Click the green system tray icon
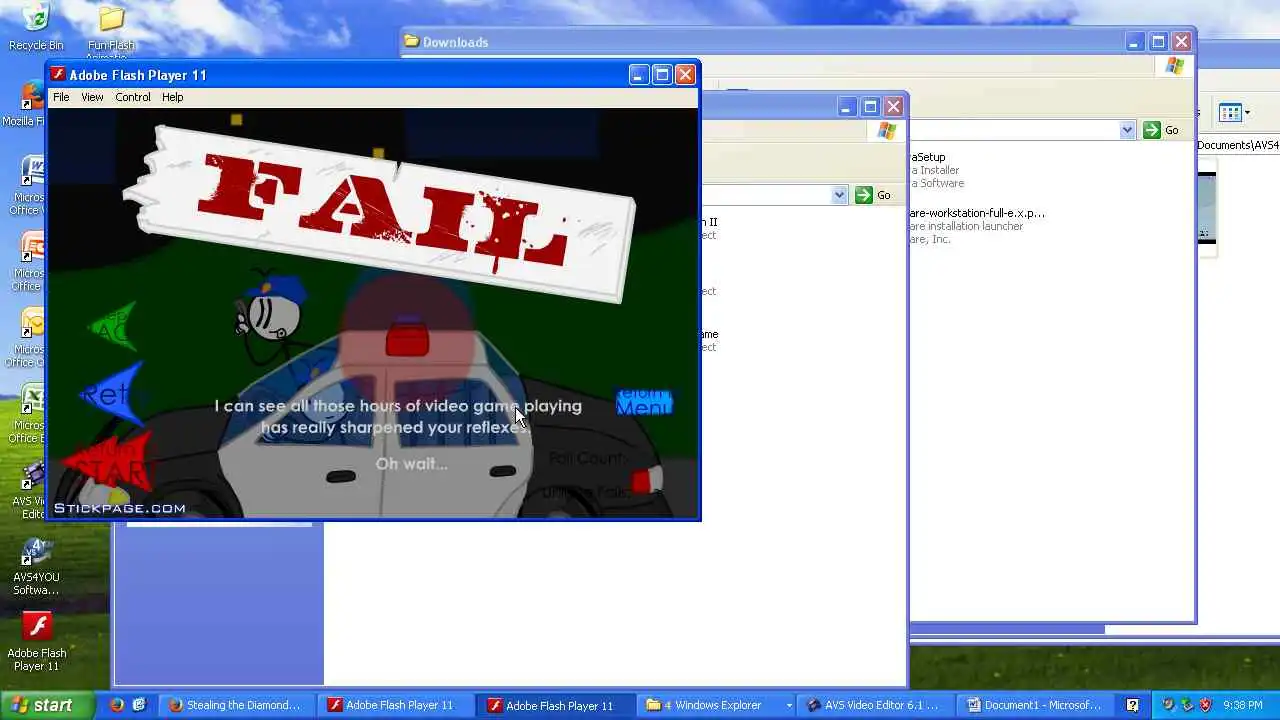 (x=1186, y=705)
